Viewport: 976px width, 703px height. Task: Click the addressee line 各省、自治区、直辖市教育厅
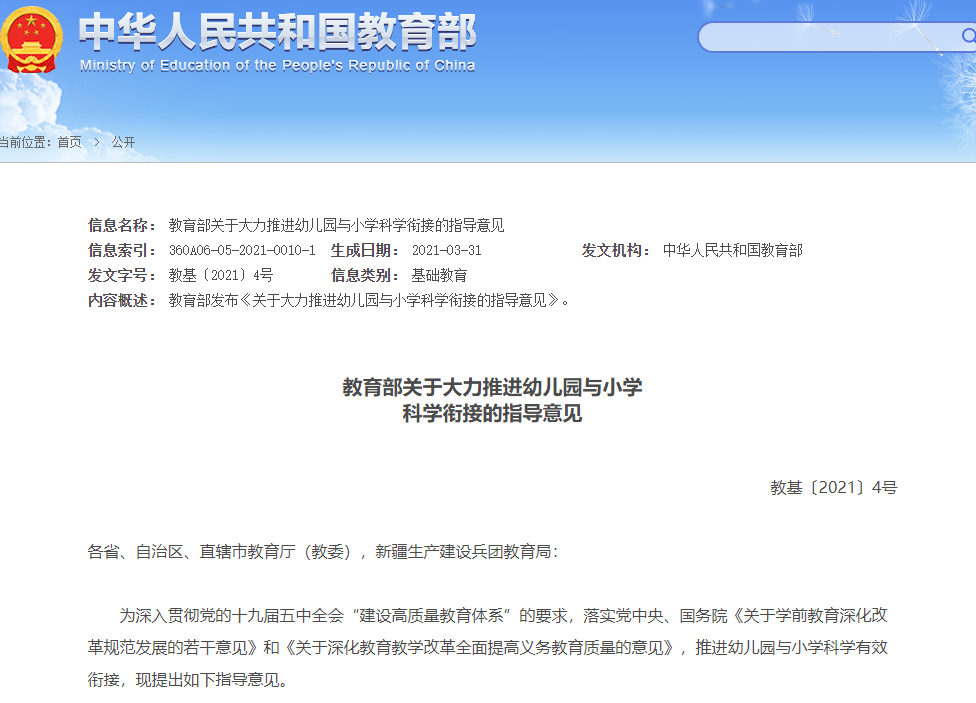point(323,552)
